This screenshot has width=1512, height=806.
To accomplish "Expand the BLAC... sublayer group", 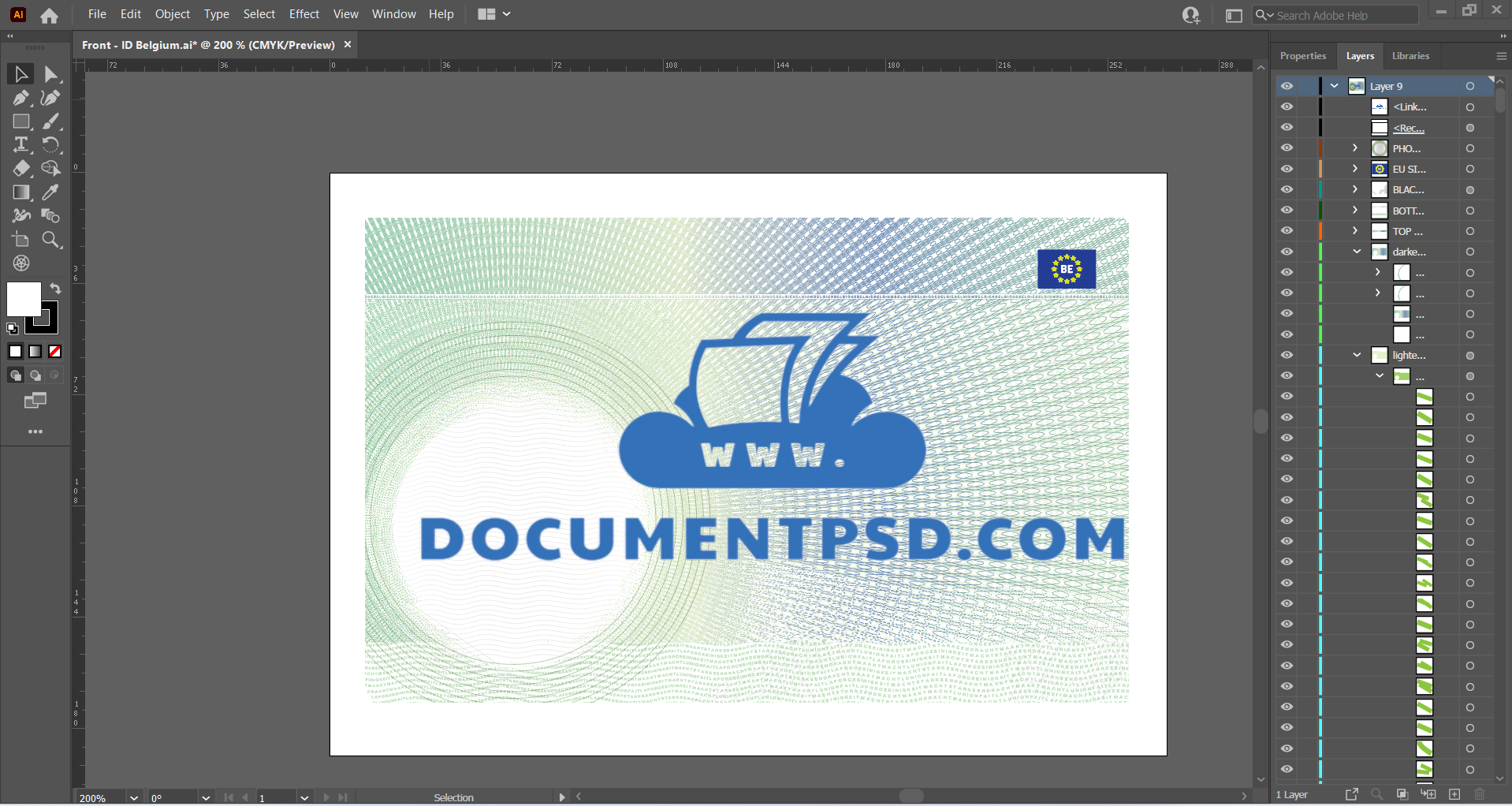I will click(1355, 189).
